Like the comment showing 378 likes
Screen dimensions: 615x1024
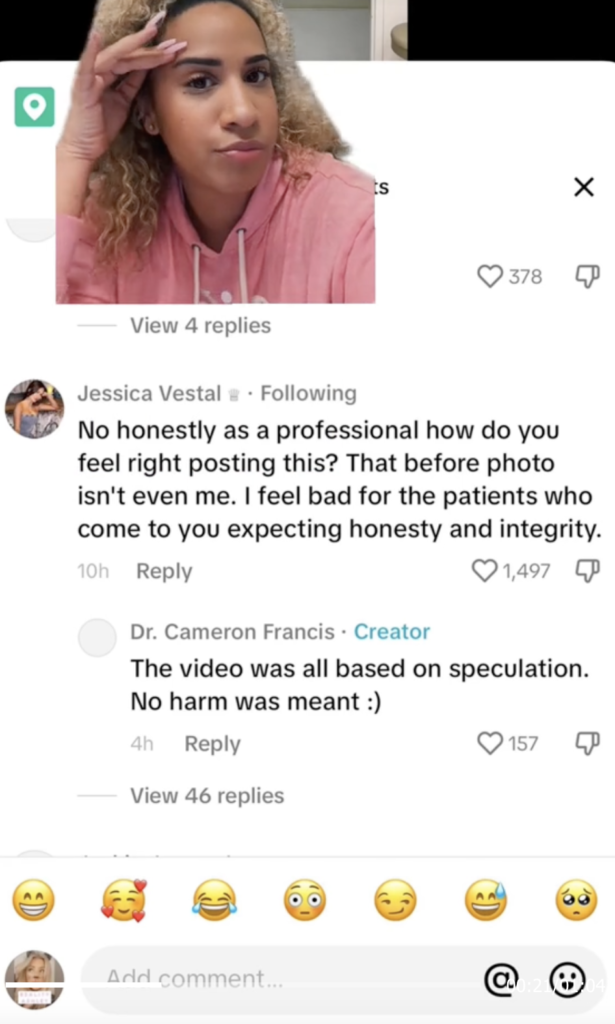(x=491, y=277)
